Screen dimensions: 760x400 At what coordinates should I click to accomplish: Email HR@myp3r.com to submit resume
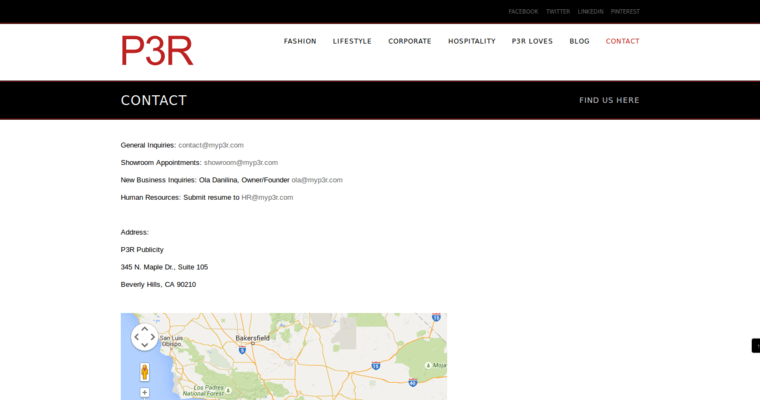click(267, 197)
